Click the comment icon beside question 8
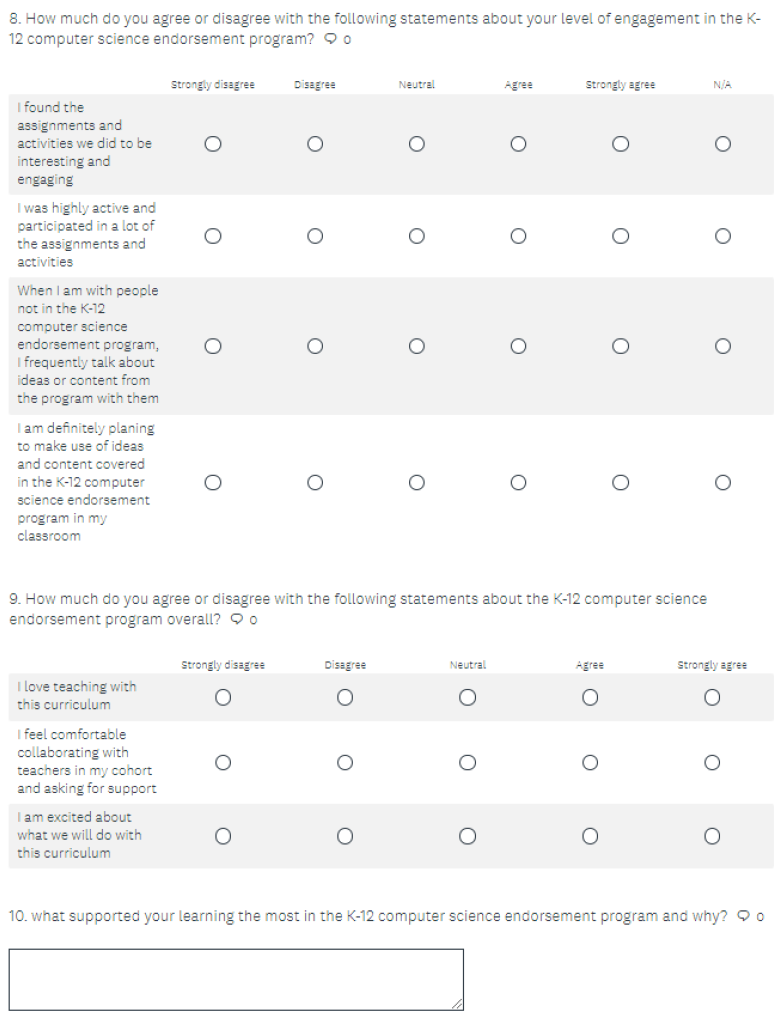 [330, 39]
